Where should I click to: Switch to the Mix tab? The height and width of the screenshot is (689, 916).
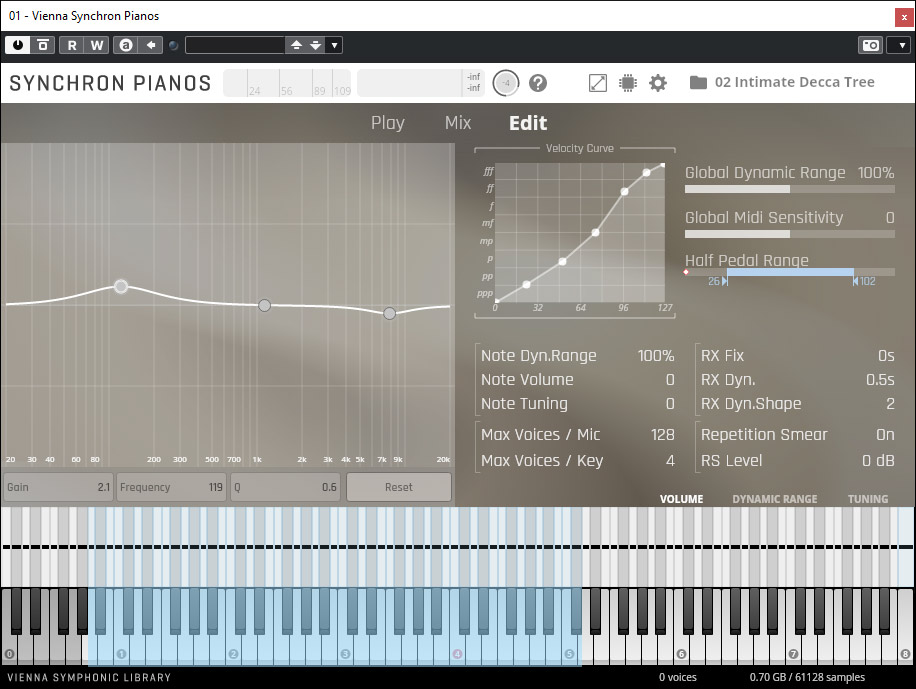coord(458,123)
